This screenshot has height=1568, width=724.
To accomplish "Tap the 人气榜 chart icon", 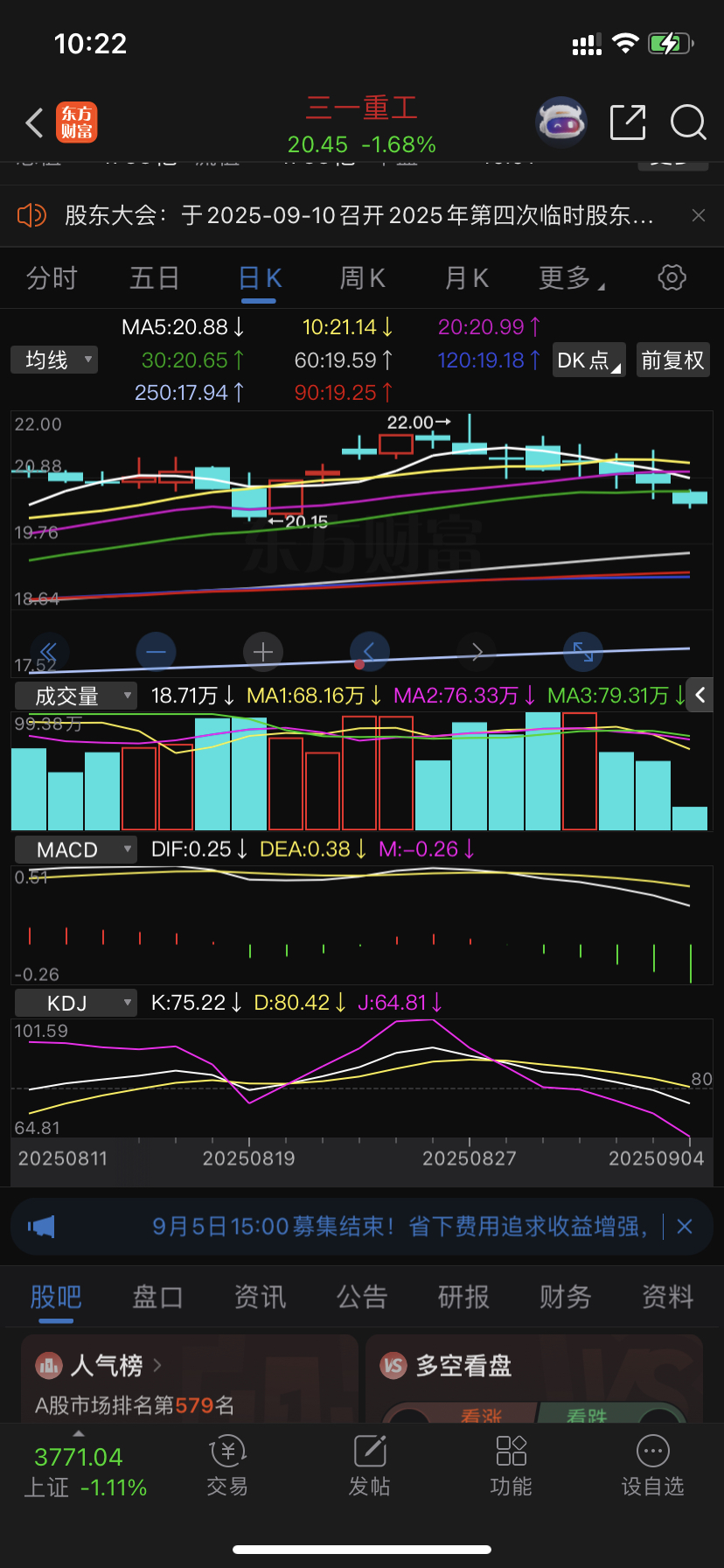I will (48, 1365).
